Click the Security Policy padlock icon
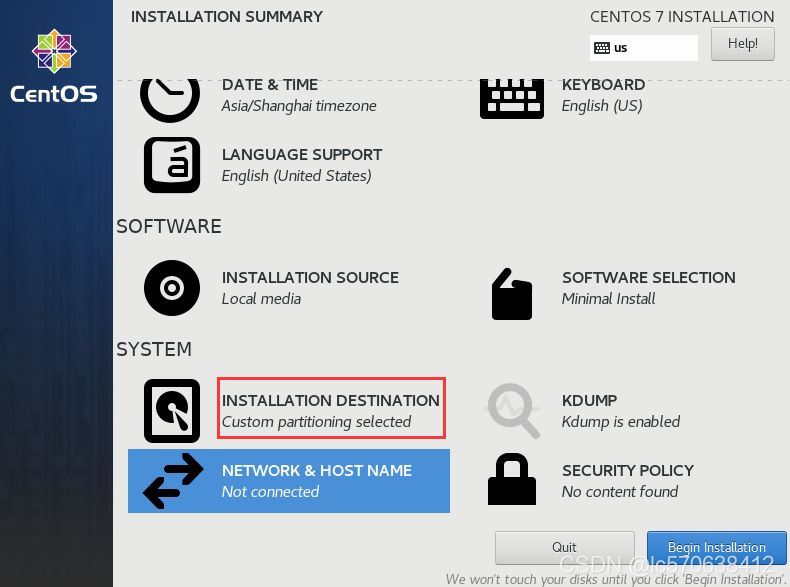 [x=512, y=479]
